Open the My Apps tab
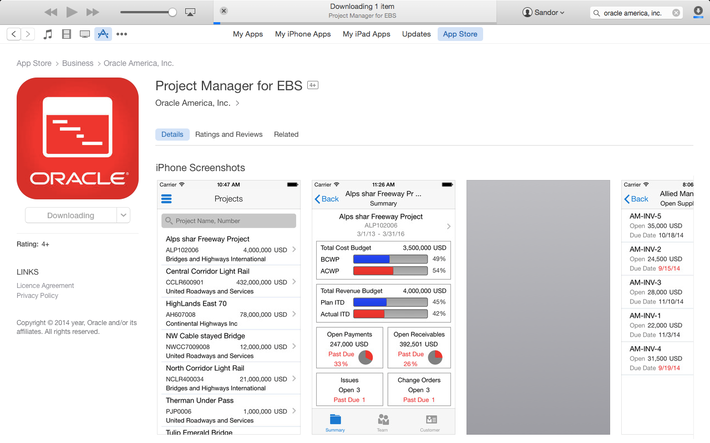710x443 pixels. (248, 34)
